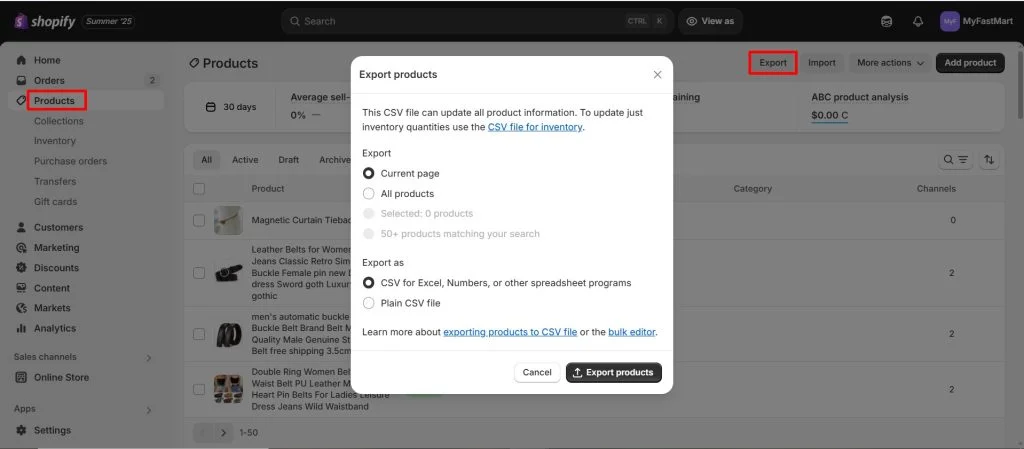
Task: Click the Discounts icon in sidebar
Action: (x=22, y=268)
